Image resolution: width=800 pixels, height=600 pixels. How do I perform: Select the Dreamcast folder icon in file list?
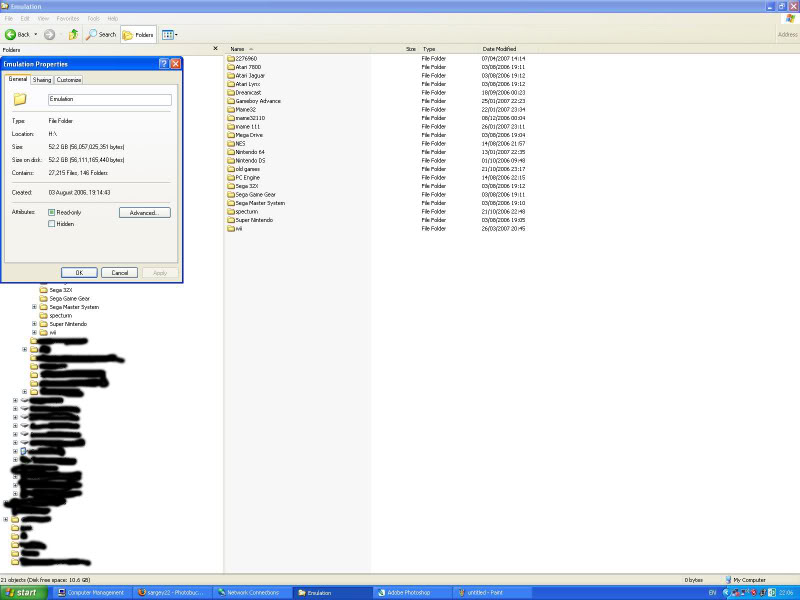230,92
